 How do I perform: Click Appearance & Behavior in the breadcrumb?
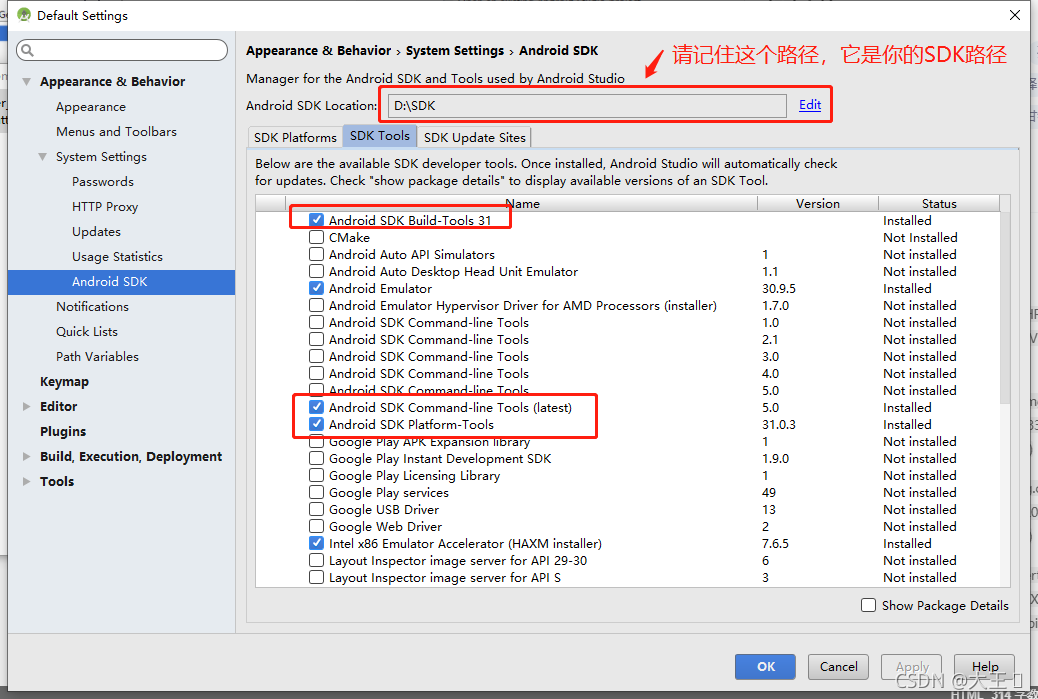coord(318,51)
